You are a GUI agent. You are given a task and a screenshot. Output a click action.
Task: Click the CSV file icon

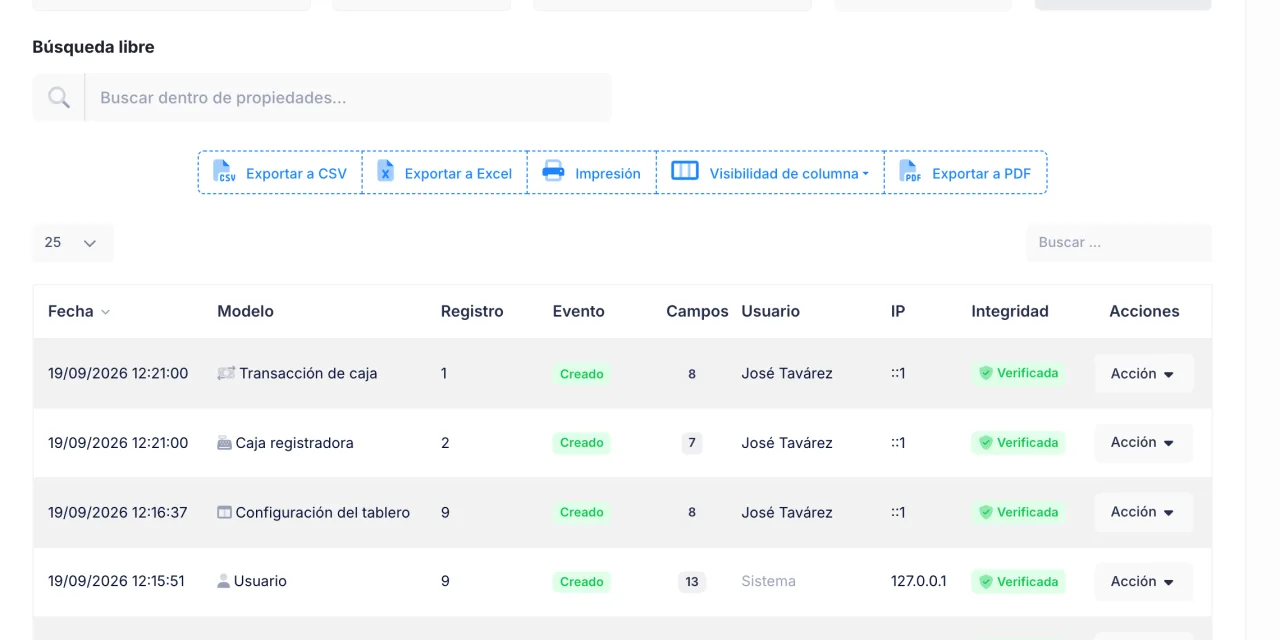tap(224, 172)
